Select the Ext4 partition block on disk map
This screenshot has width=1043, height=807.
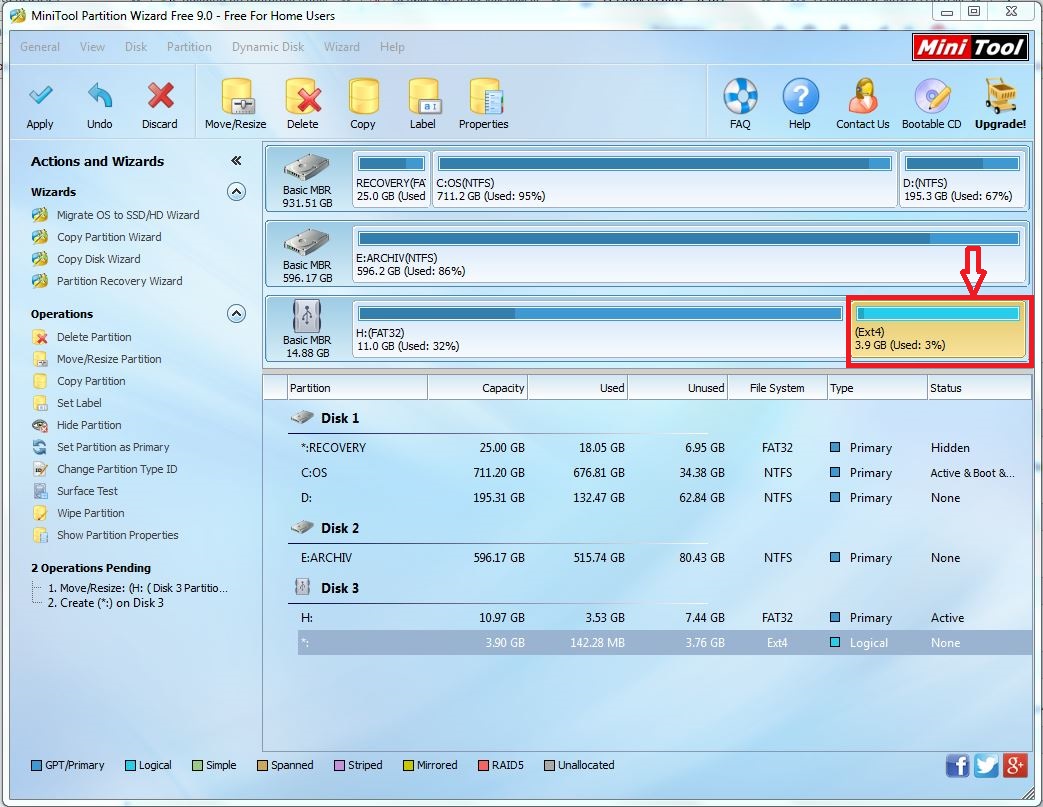pos(937,332)
